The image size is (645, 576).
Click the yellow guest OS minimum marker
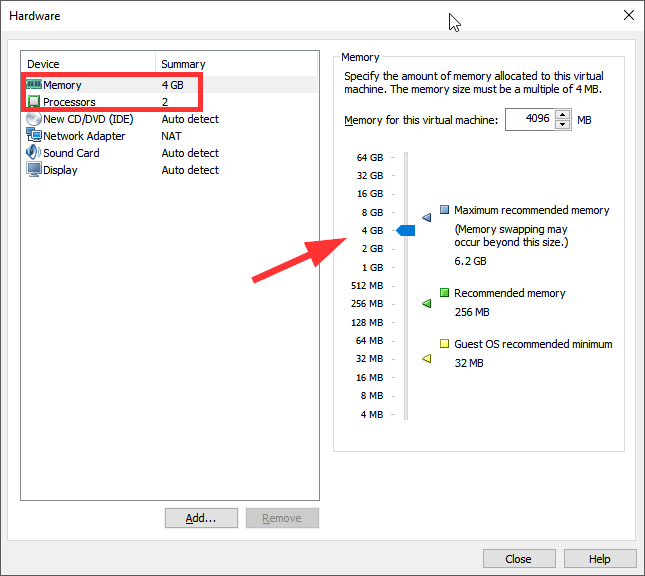click(x=427, y=358)
